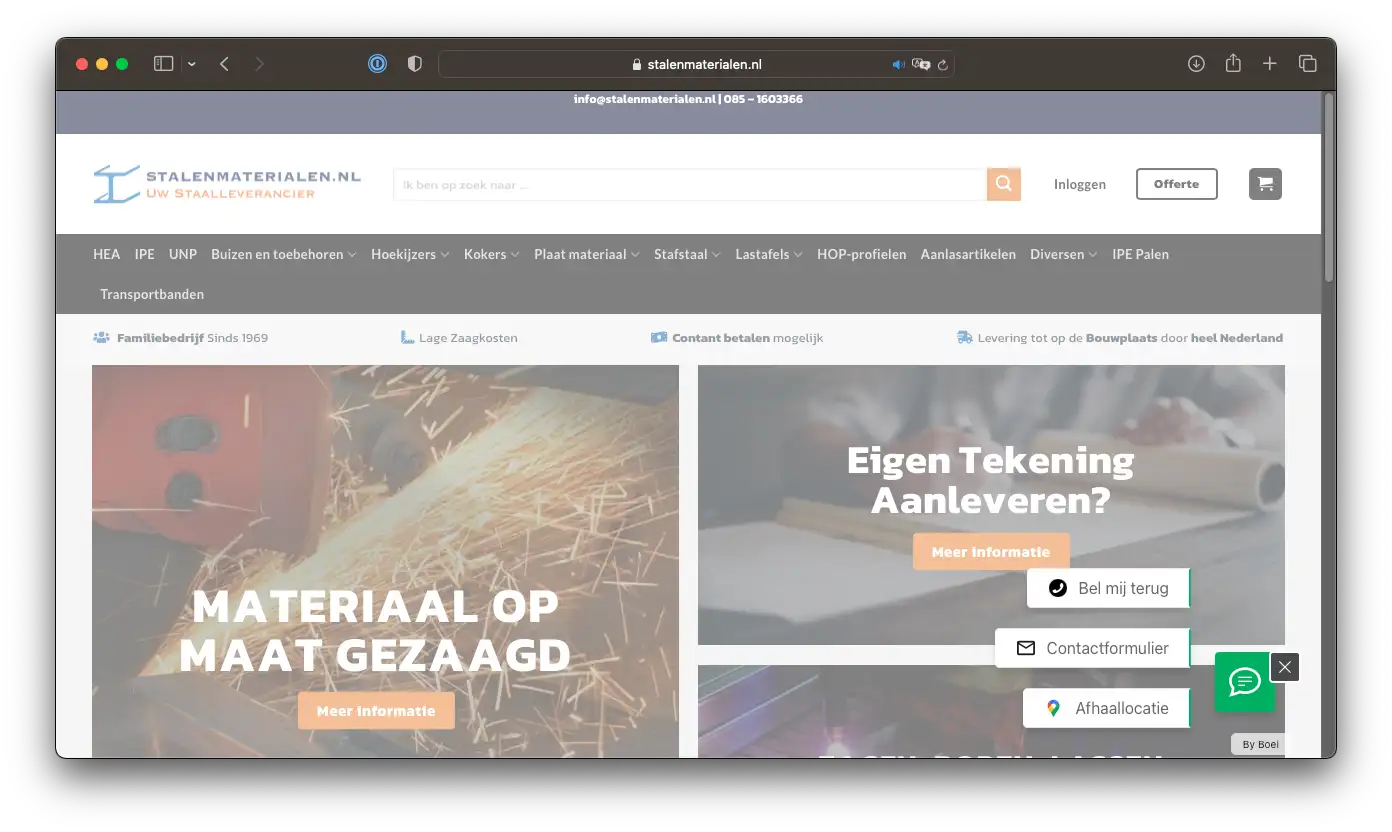Click the delivery truck icon

tap(965, 338)
